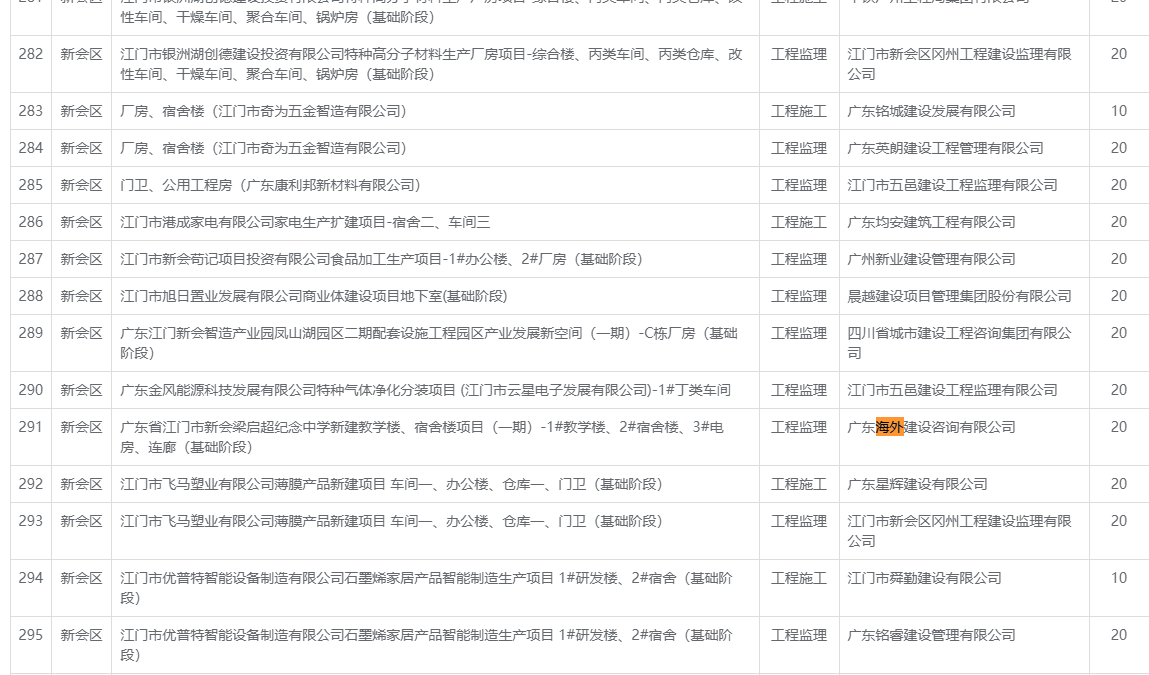Click 广东铭睿建设管理有限公司 company name
The height and width of the screenshot is (675, 1149).
click(931, 635)
